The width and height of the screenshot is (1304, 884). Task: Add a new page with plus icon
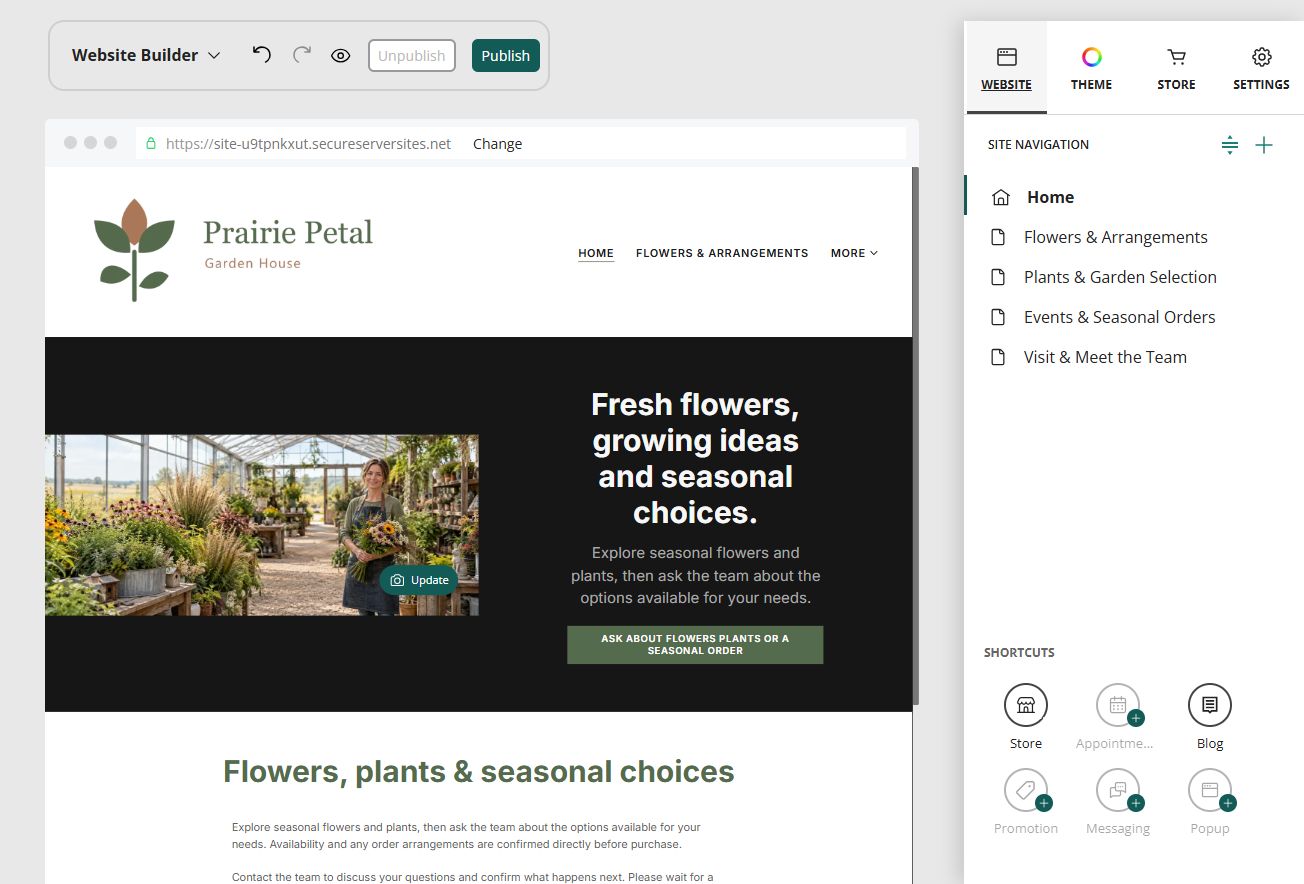point(1264,145)
